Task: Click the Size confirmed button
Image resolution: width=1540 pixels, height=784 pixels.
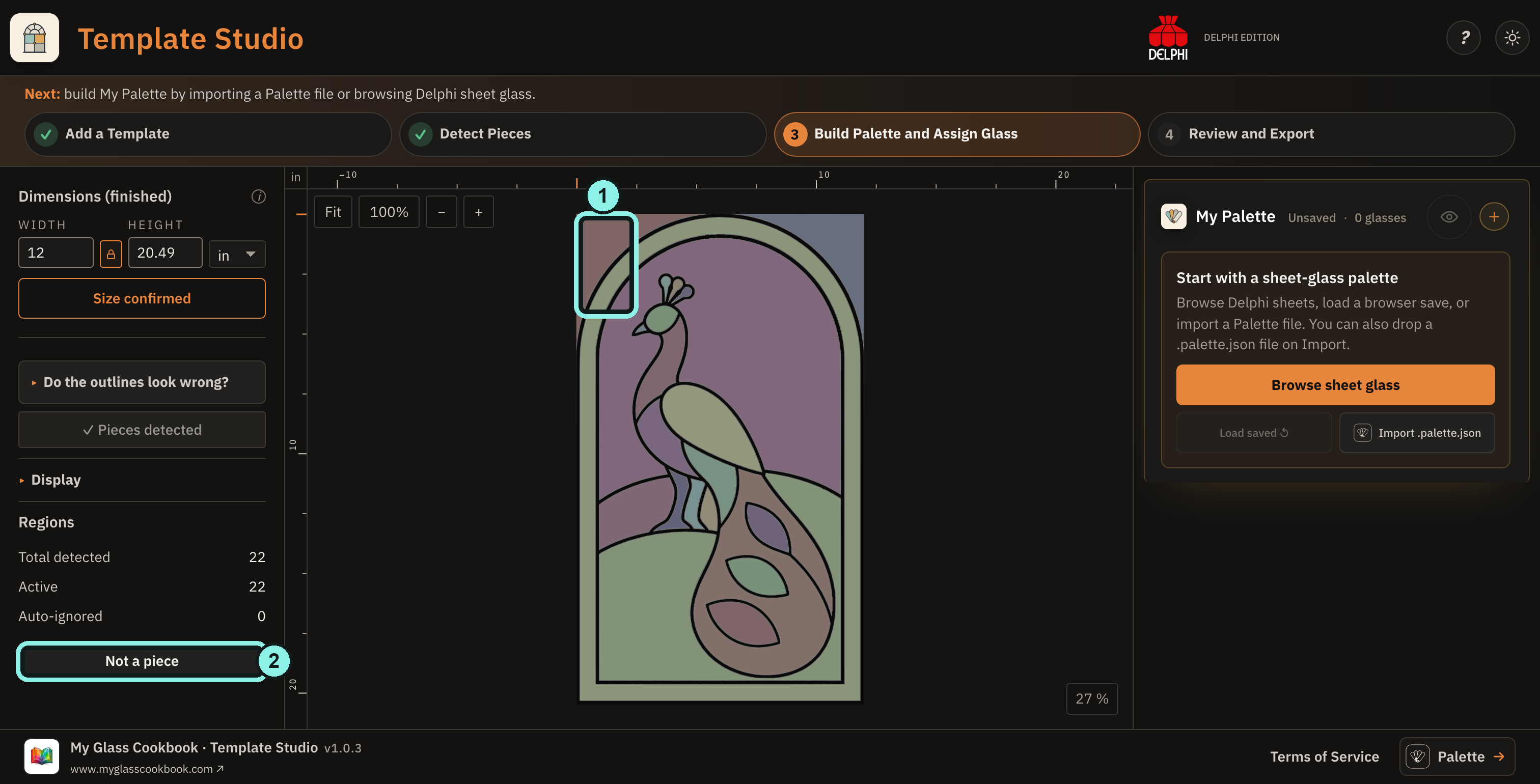Action: [x=142, y=298]
